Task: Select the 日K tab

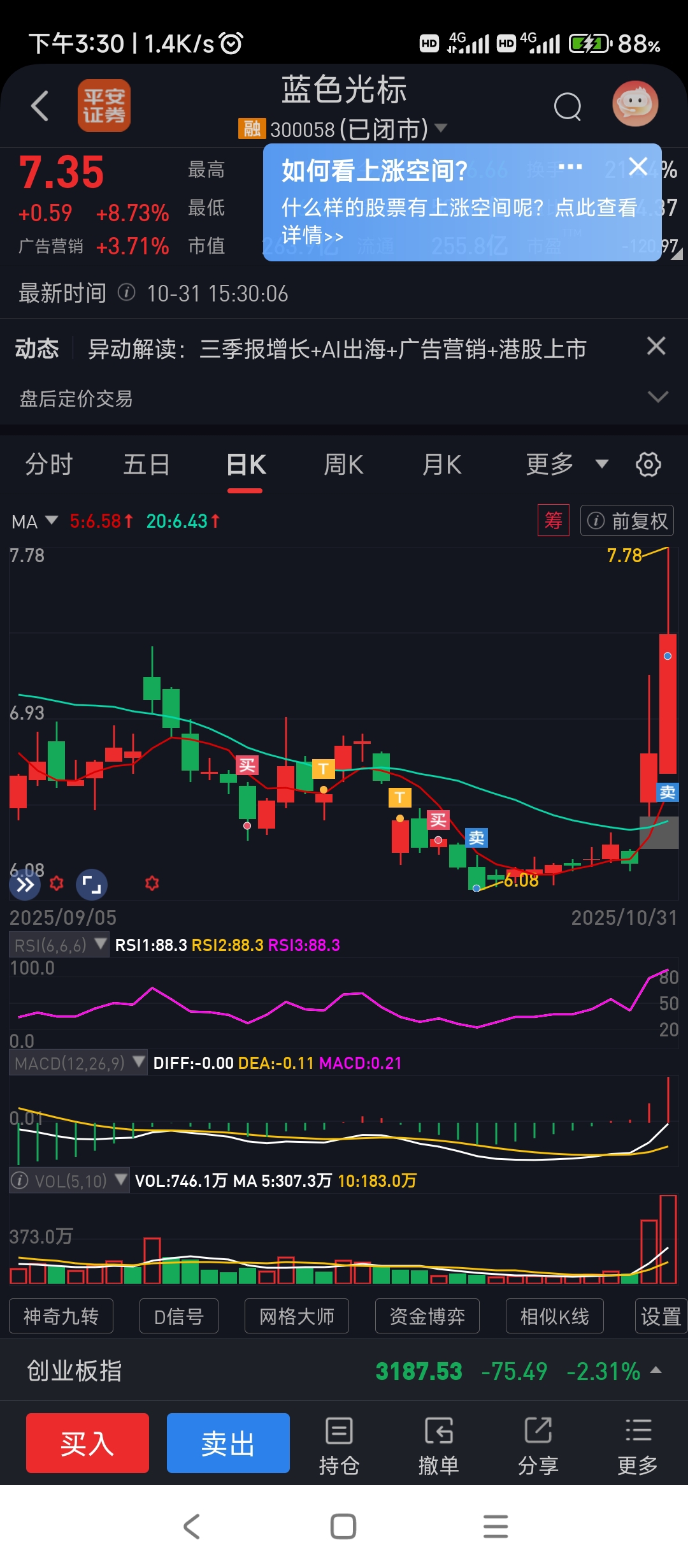Action: [x=246, y=465]
